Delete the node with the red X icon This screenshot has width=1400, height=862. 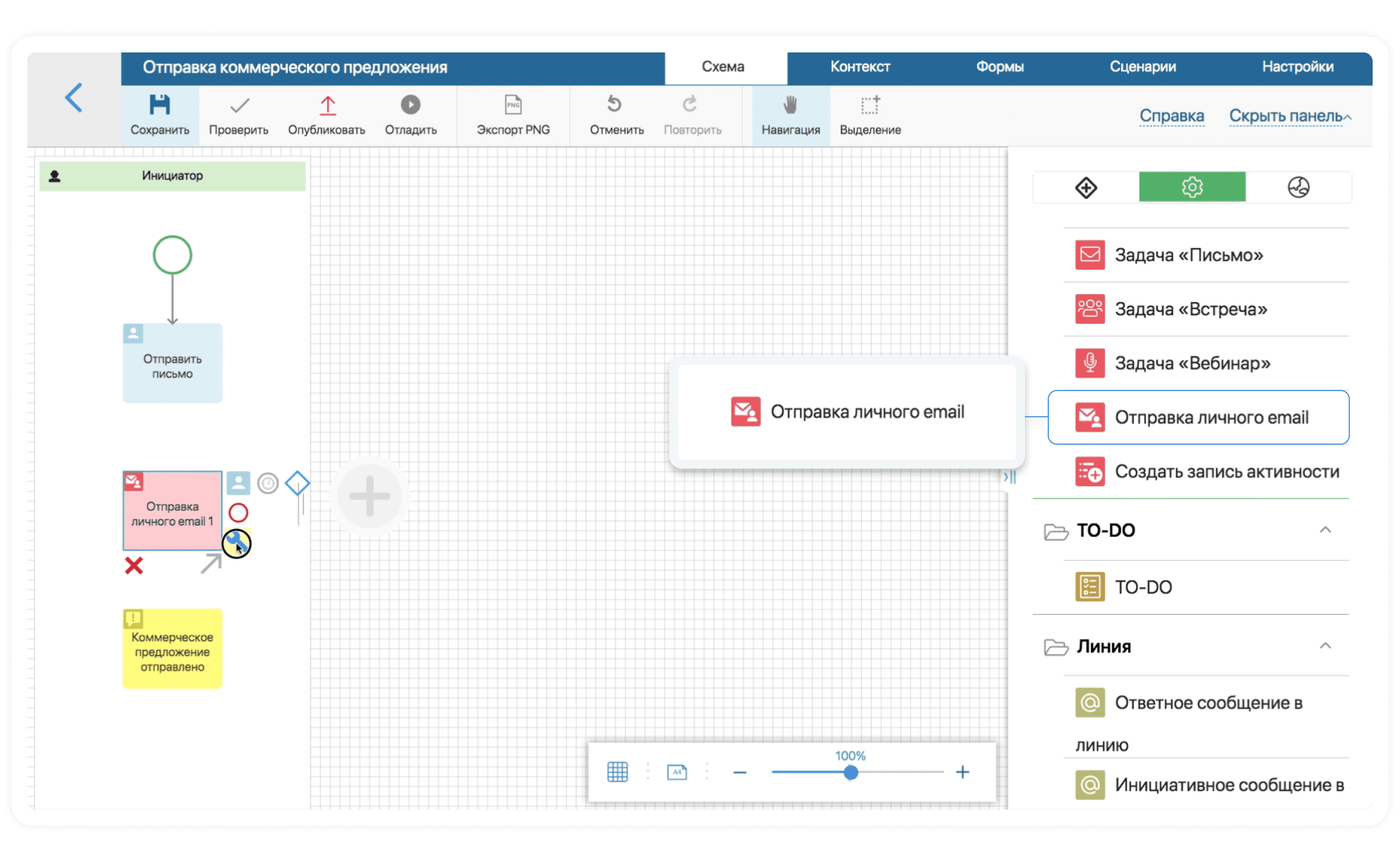click(134, 566)
